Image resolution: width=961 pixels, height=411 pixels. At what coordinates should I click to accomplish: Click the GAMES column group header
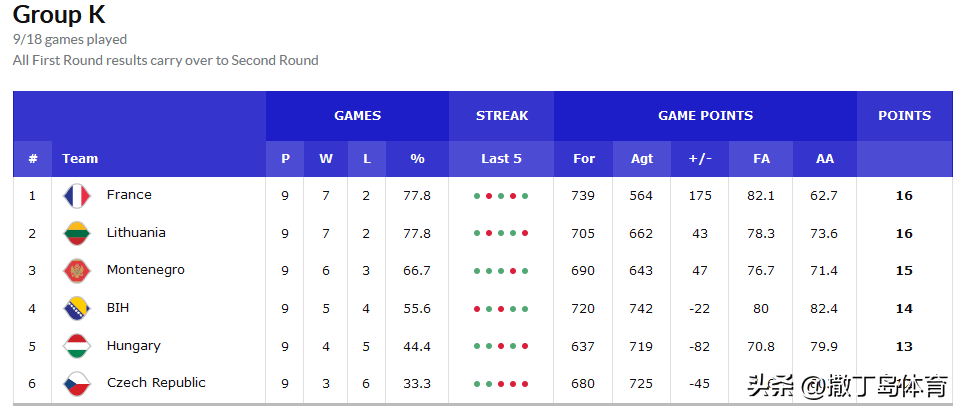(x=357, y=116)
